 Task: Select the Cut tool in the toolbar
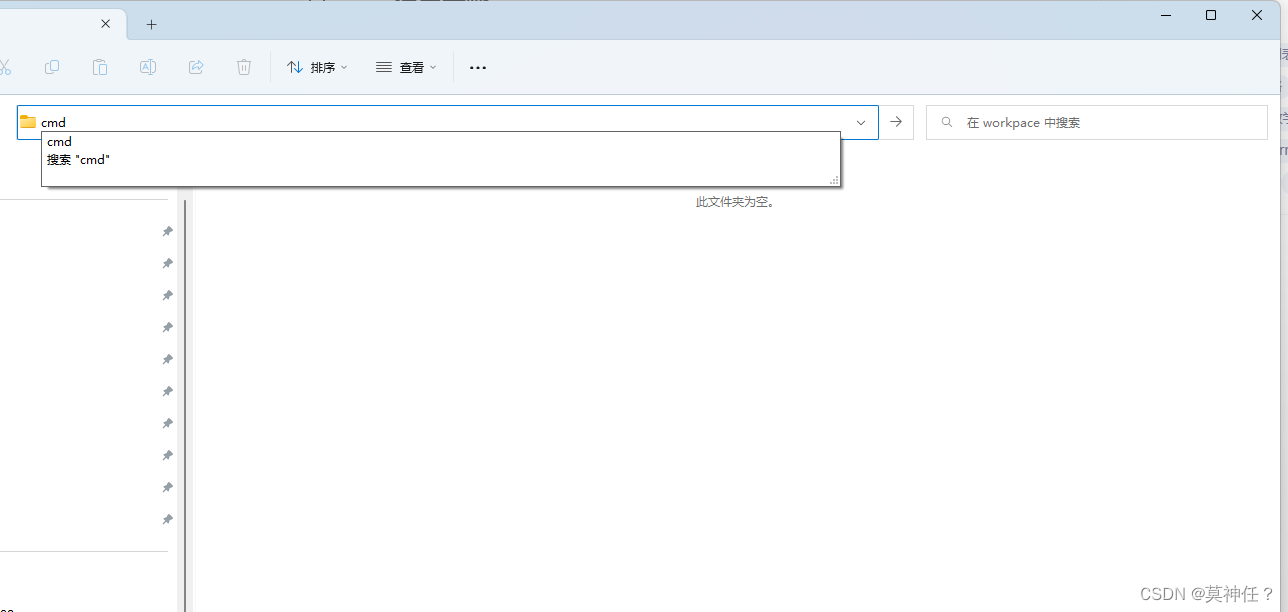pyautogui.click(x=6, y=67)
